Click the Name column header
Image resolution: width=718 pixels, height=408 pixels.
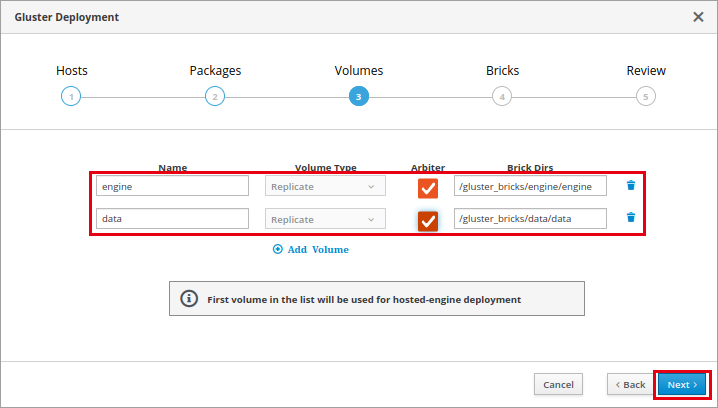(x=173, y=168)
